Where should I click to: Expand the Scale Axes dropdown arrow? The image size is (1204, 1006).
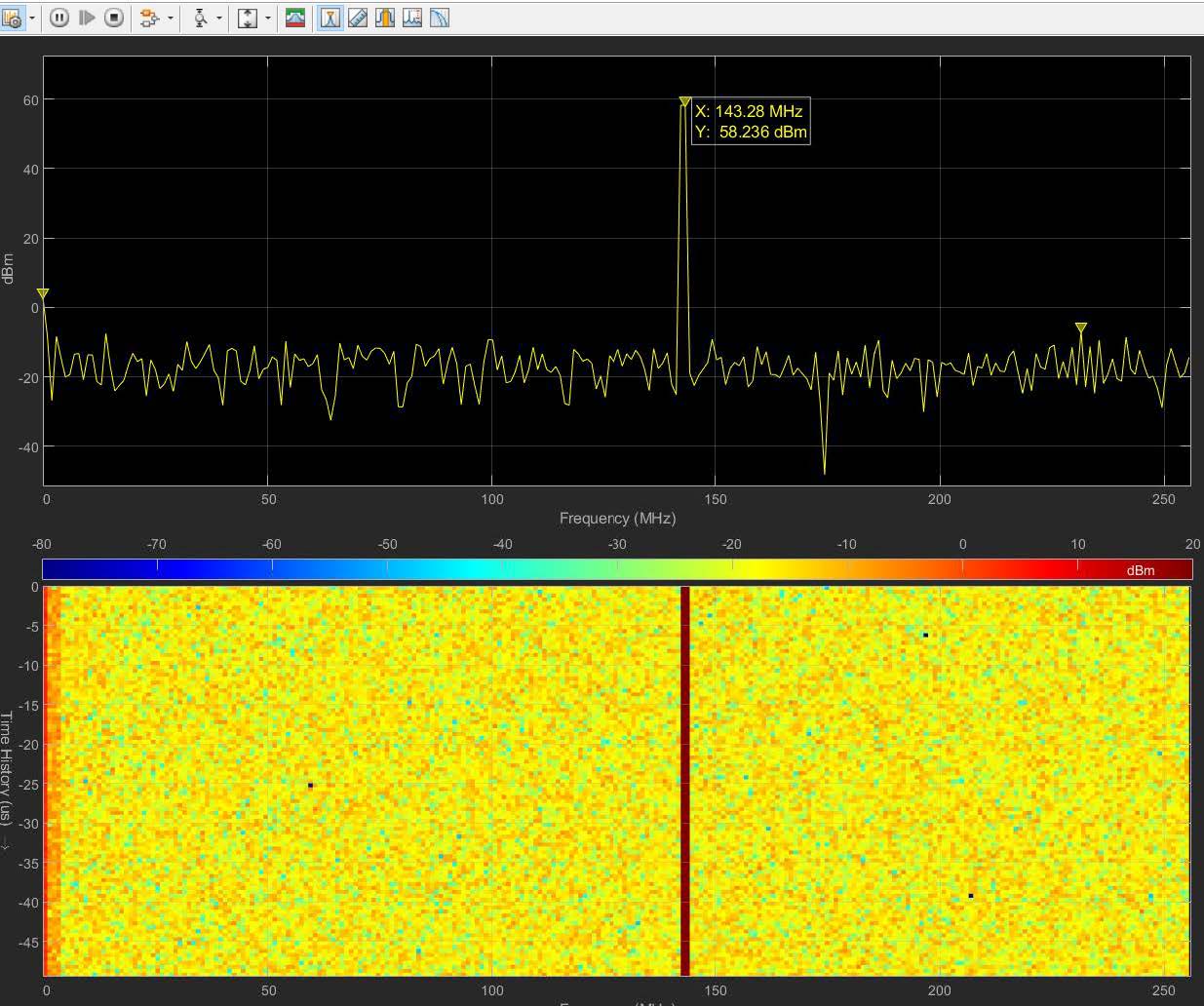[268, 18]
